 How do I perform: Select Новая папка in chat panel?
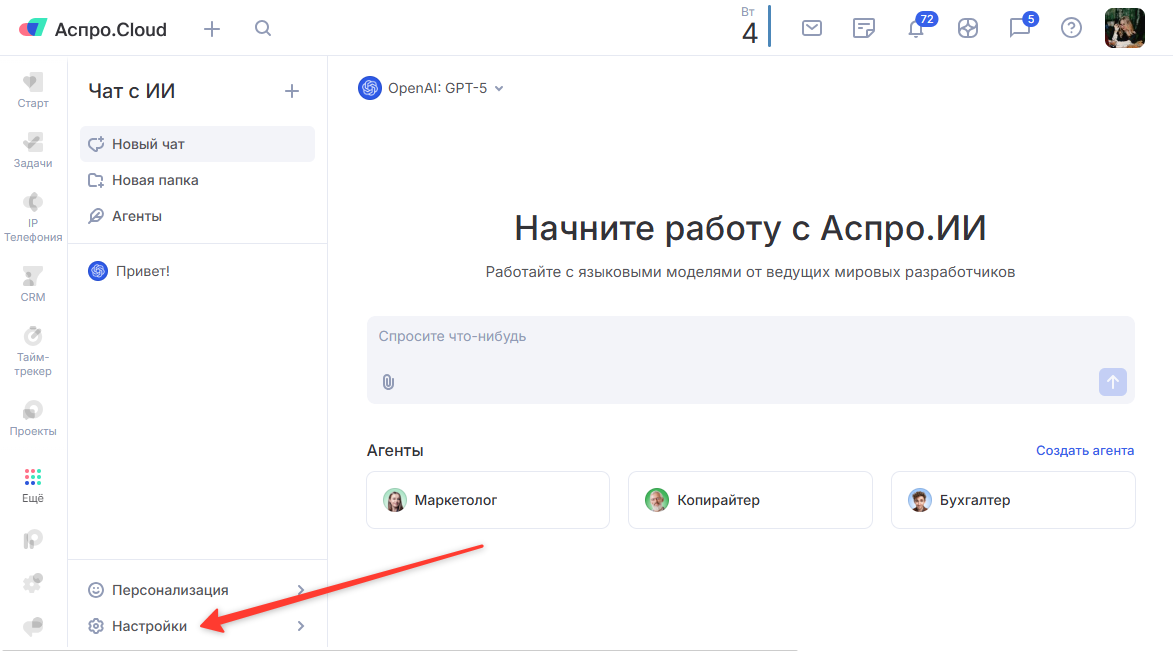pyautogui.click(x=197, y=180)
